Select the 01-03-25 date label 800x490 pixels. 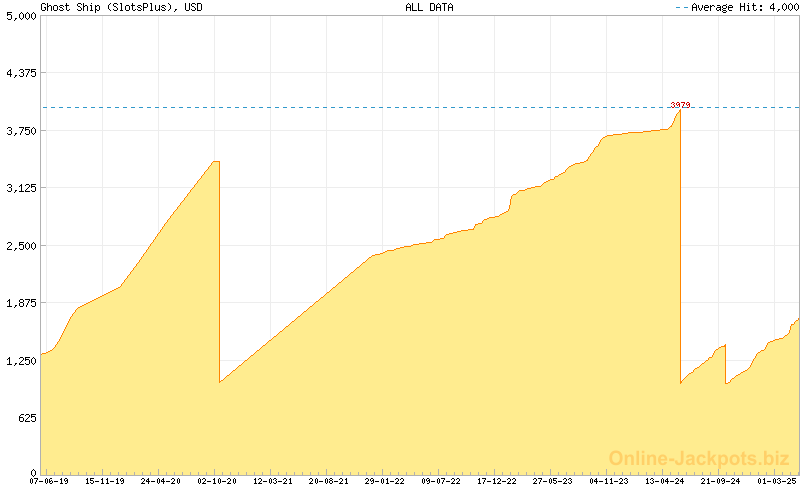(x=777, y=481)
